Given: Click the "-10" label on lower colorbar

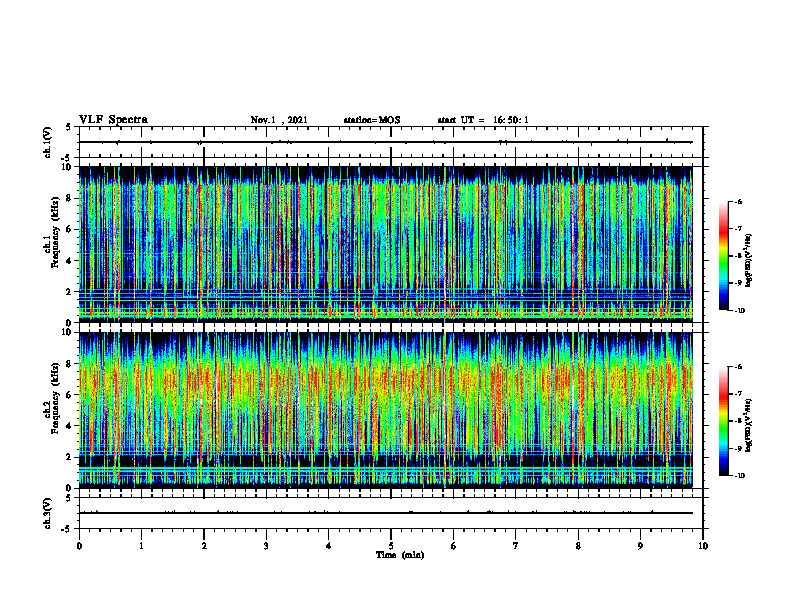Looking at the screenshot, I should [x=739, y=476].
